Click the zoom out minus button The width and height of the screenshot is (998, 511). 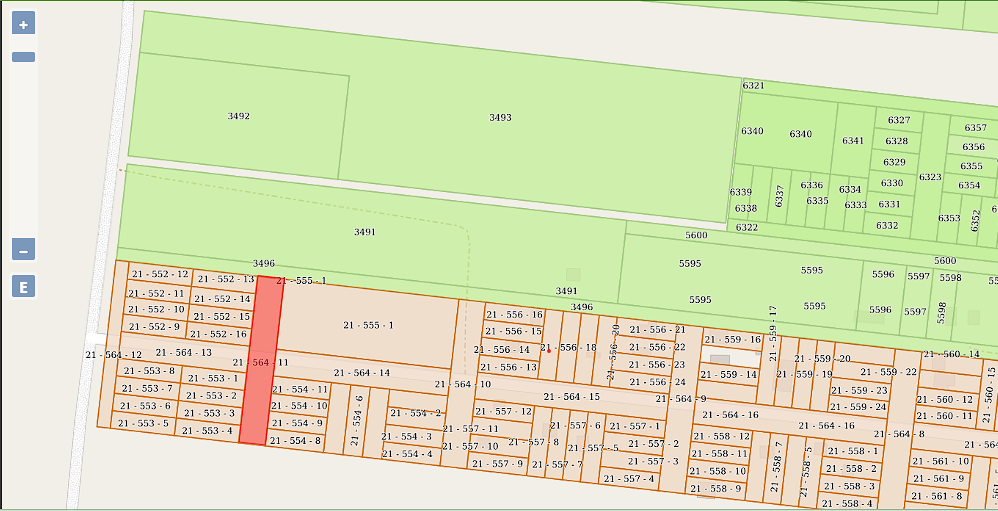tap(23, 250)
